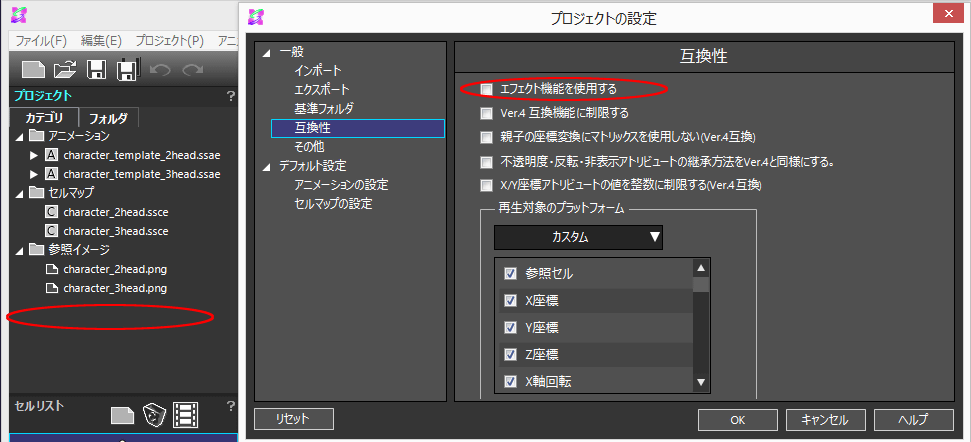Open the カスタム platform dropdown
The image size is (971, 442).
[578, 237]
